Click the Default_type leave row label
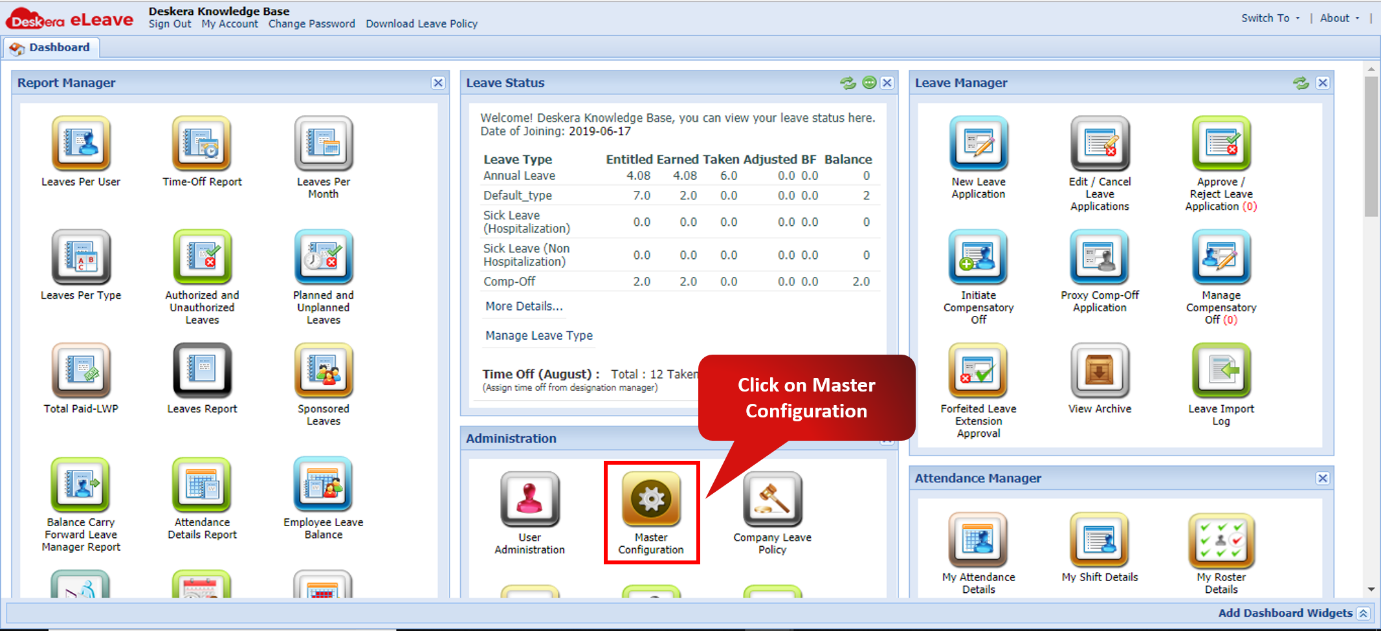The image size is (1381, 631). coord(518,195)
